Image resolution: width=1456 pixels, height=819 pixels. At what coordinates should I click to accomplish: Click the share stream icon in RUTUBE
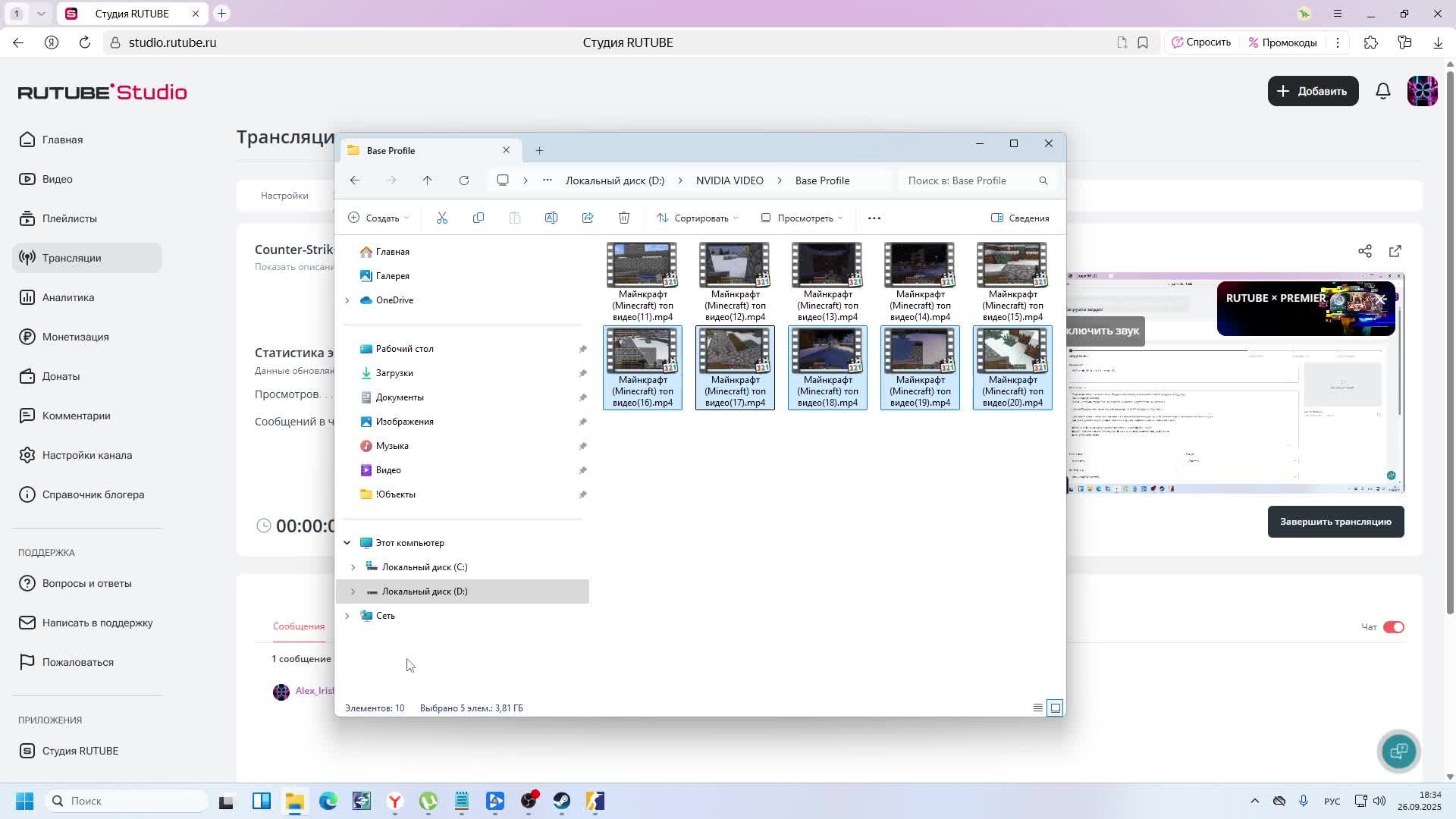(x=1365, y=251)
